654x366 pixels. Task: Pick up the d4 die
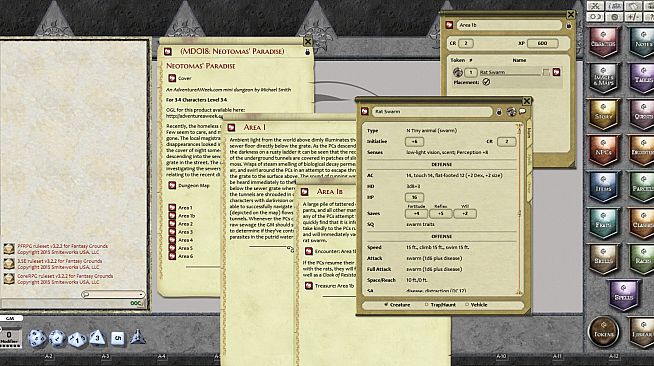click(137, 337)
